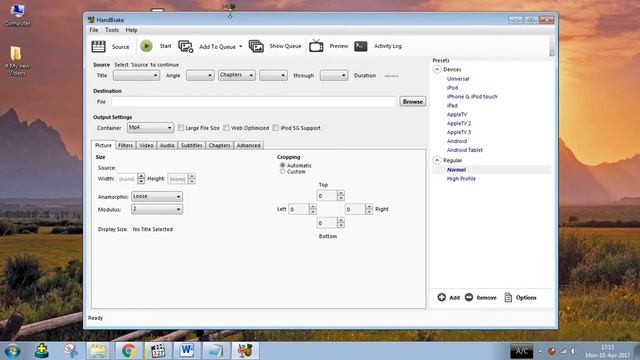
Task: Select the iPhone & iPod touch preset
Action: [x=472, y=97]
